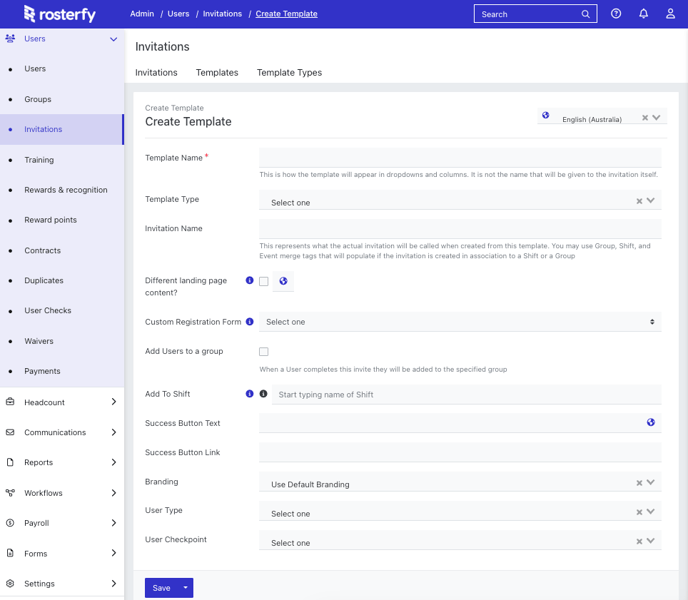Expand the Reports menu
Screen dimensions: 688x600
tap(114, 462)
